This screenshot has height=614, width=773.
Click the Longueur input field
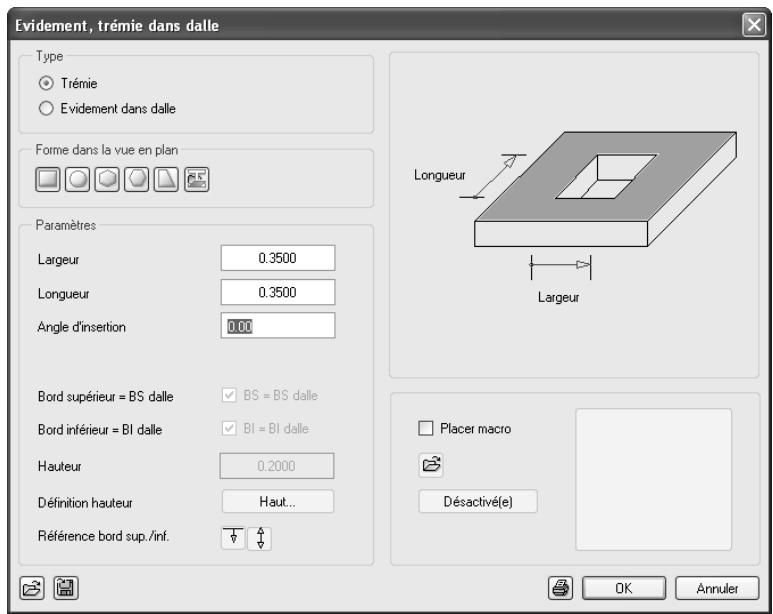[278, 292]
